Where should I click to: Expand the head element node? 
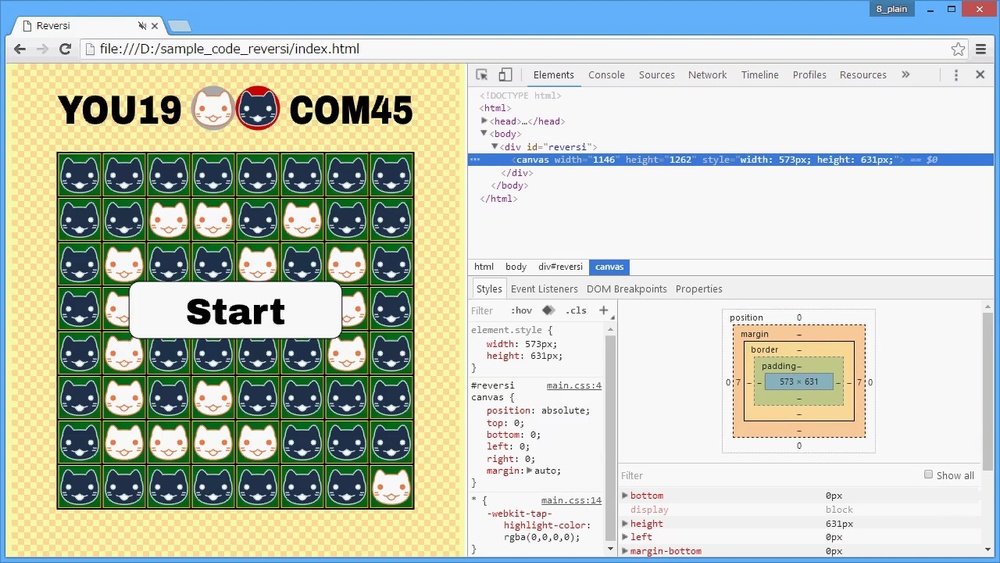(484, 121)
